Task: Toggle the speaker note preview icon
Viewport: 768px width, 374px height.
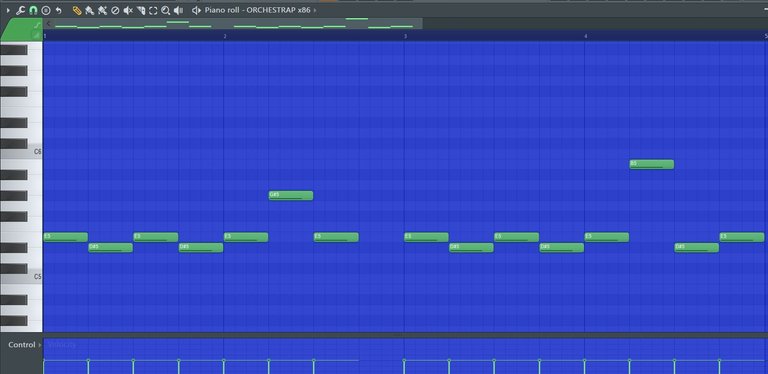Action: point(196,10)
